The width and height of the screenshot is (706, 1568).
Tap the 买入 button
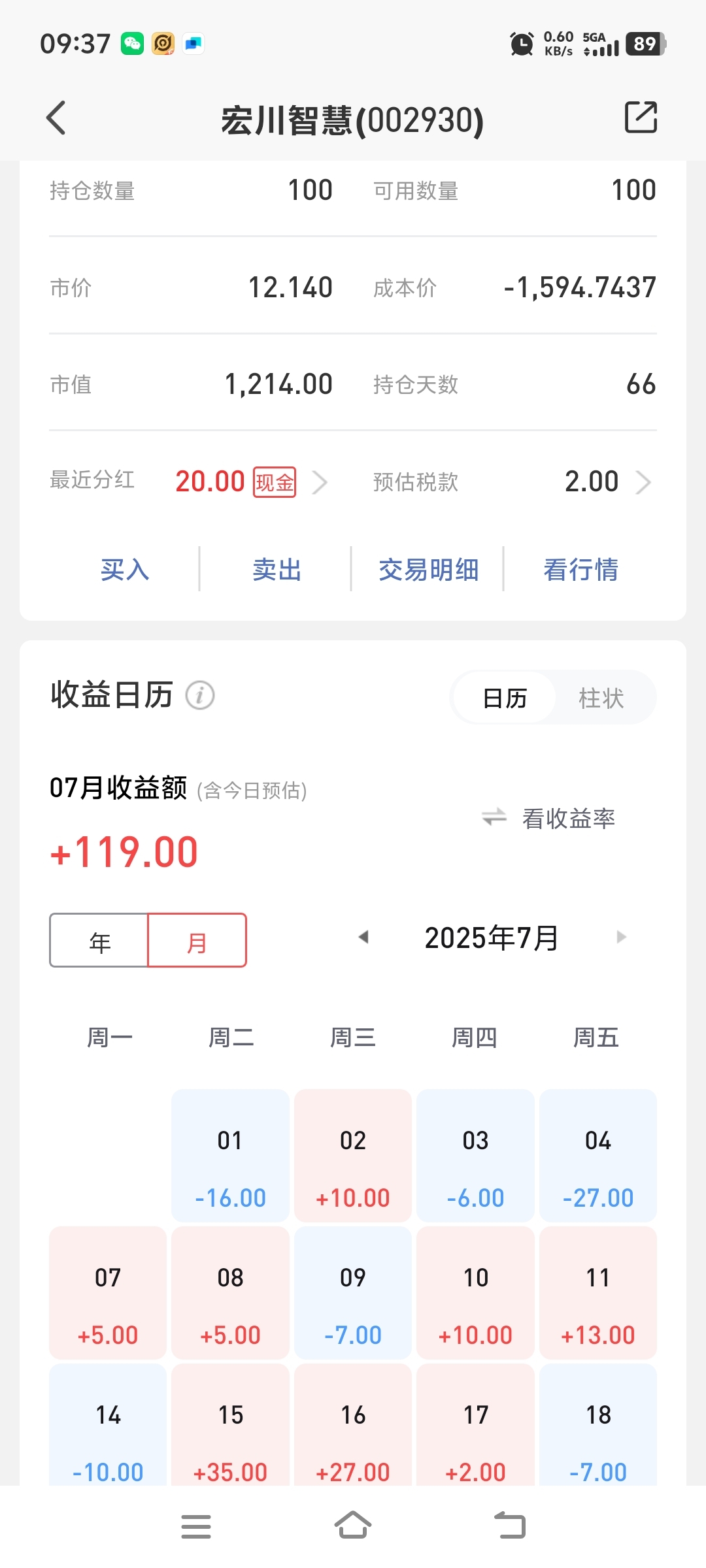pos(125,570)
